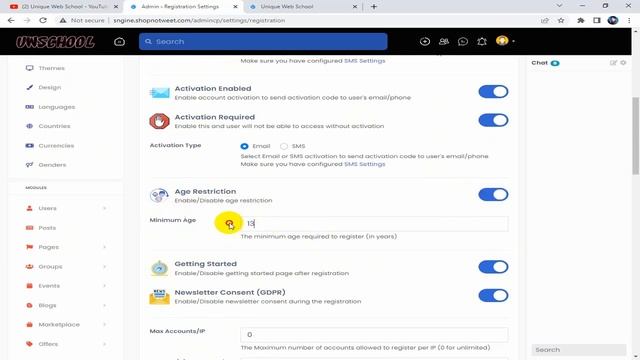The width and height of the screenshot is (640, 360).
Task: Click the UWSCHOOL logo
Action: [55, 42]
